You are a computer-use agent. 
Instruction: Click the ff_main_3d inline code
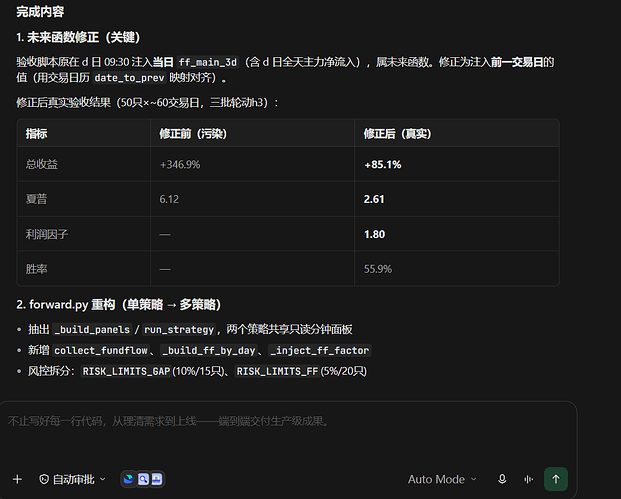[208, 62]
